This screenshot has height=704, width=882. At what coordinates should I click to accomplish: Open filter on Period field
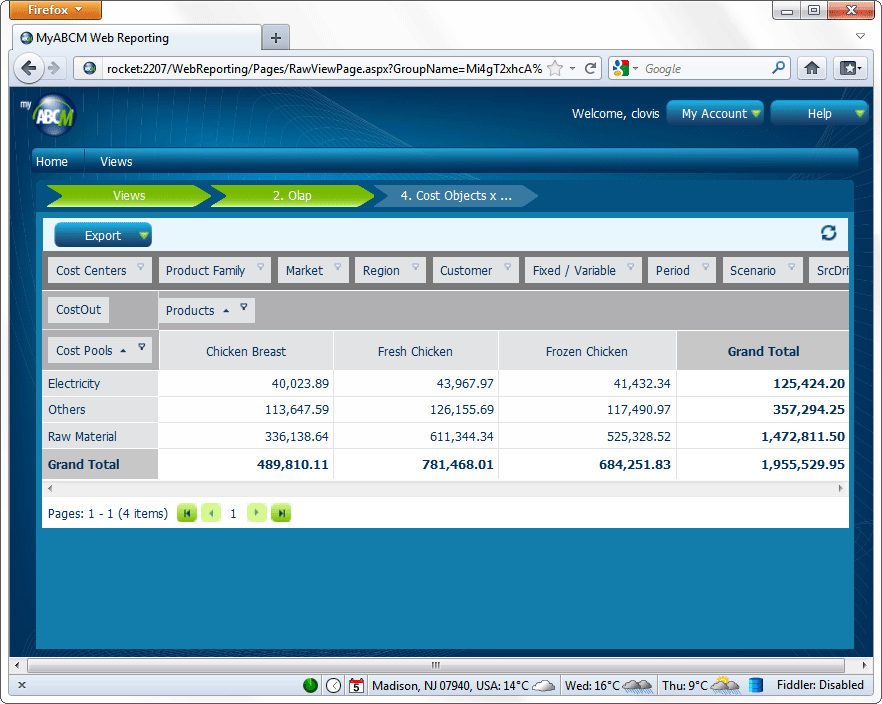705,267
